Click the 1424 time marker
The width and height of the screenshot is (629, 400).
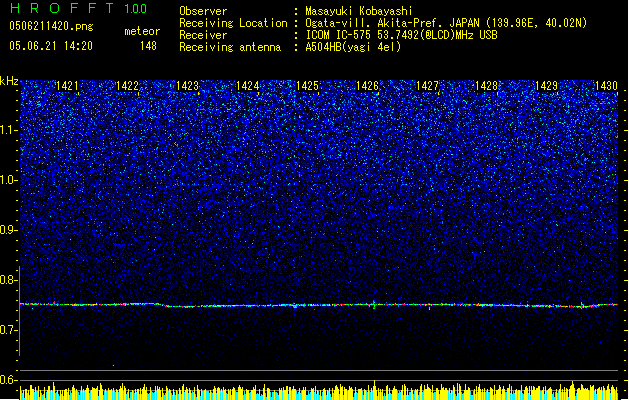point(248,86)
